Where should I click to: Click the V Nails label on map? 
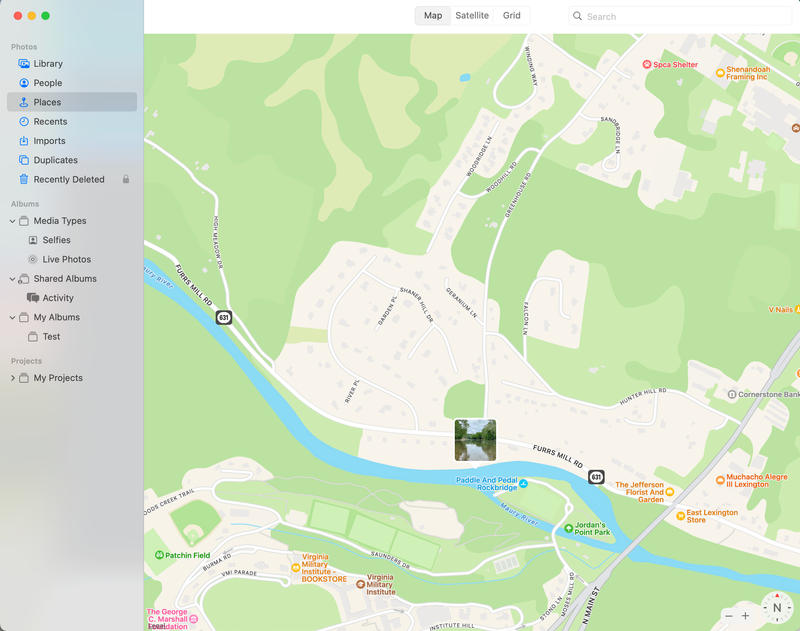pos(781,310)
